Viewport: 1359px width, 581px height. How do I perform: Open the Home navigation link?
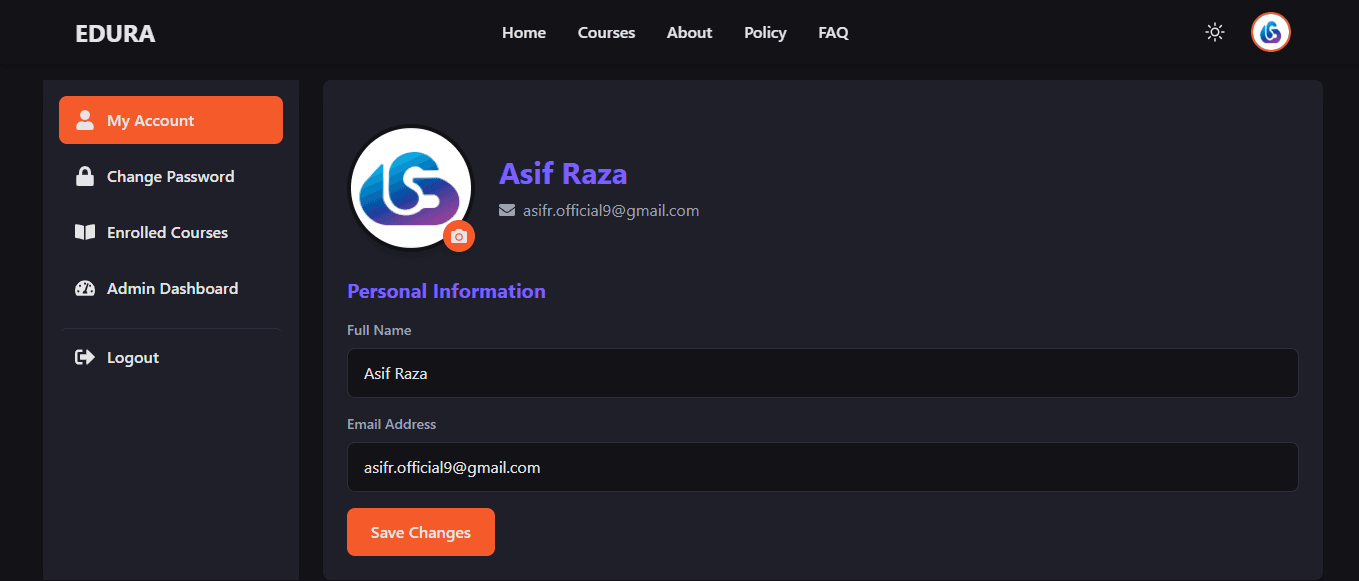click(x=524, y=33)
